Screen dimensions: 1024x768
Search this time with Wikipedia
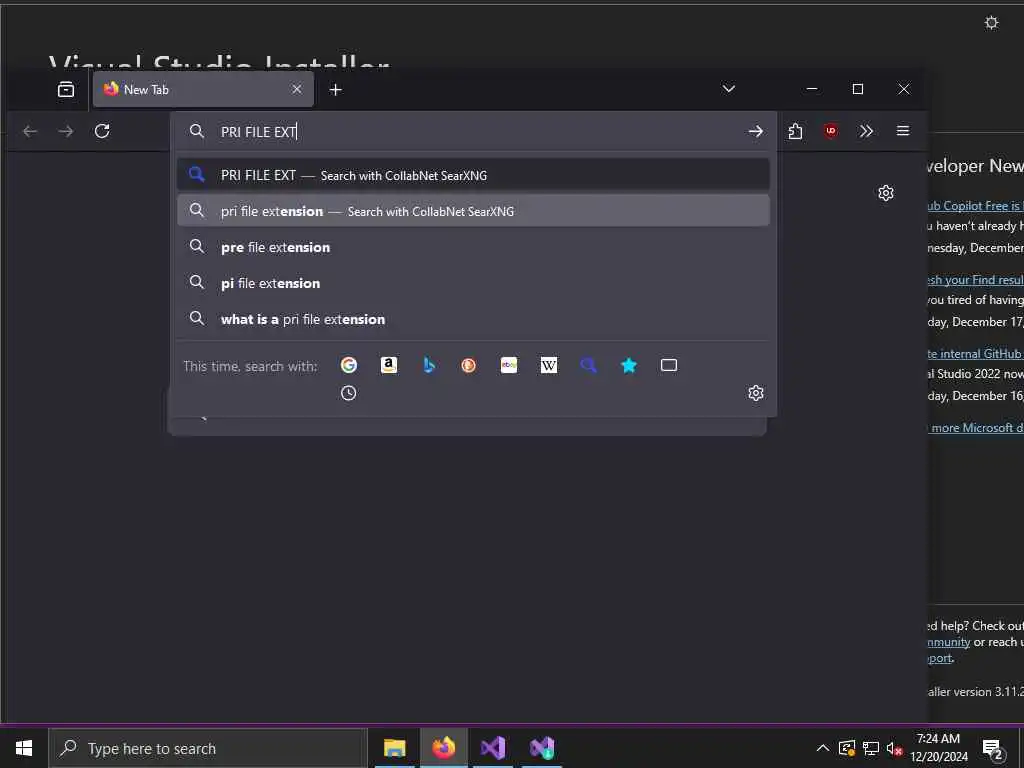[549, 365]
